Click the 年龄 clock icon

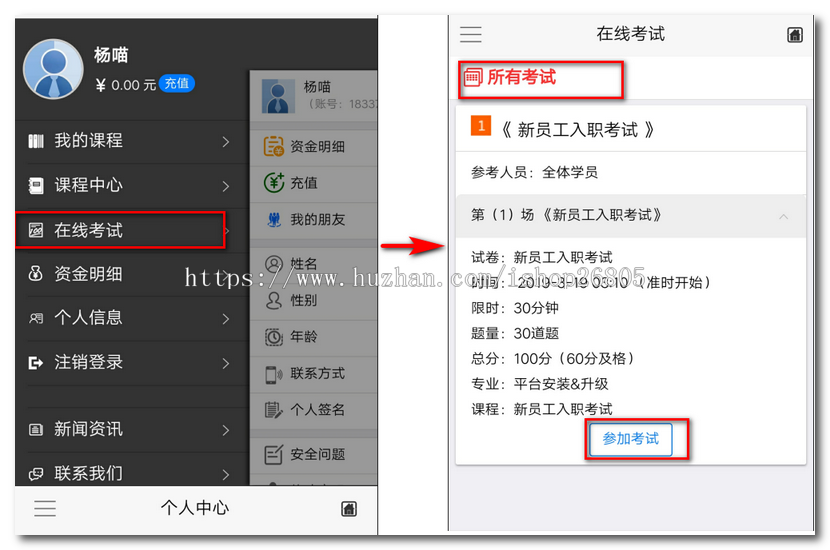click(274, 337)
